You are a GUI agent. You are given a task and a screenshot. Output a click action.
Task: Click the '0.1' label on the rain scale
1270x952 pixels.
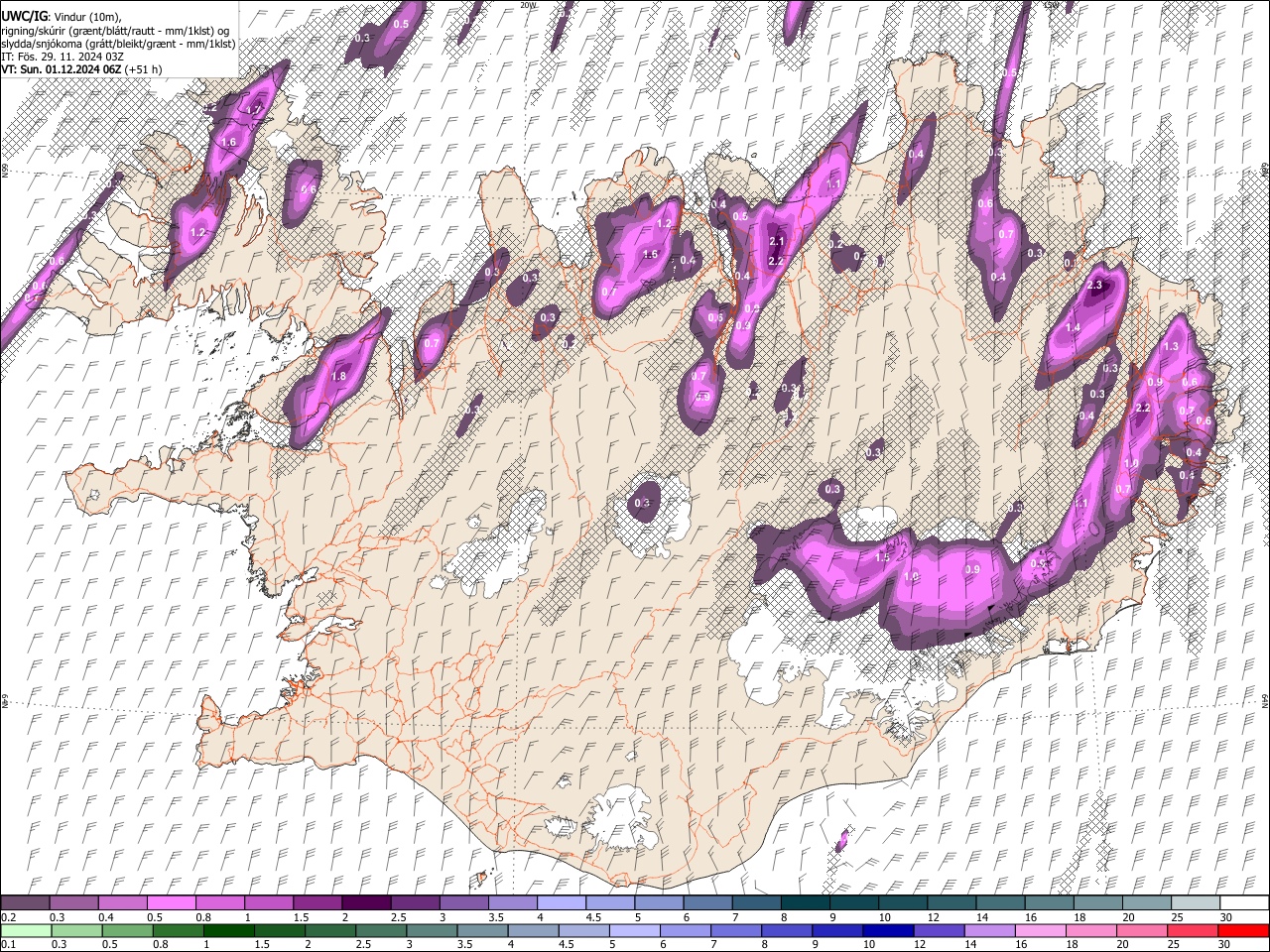tap(7, 945)
